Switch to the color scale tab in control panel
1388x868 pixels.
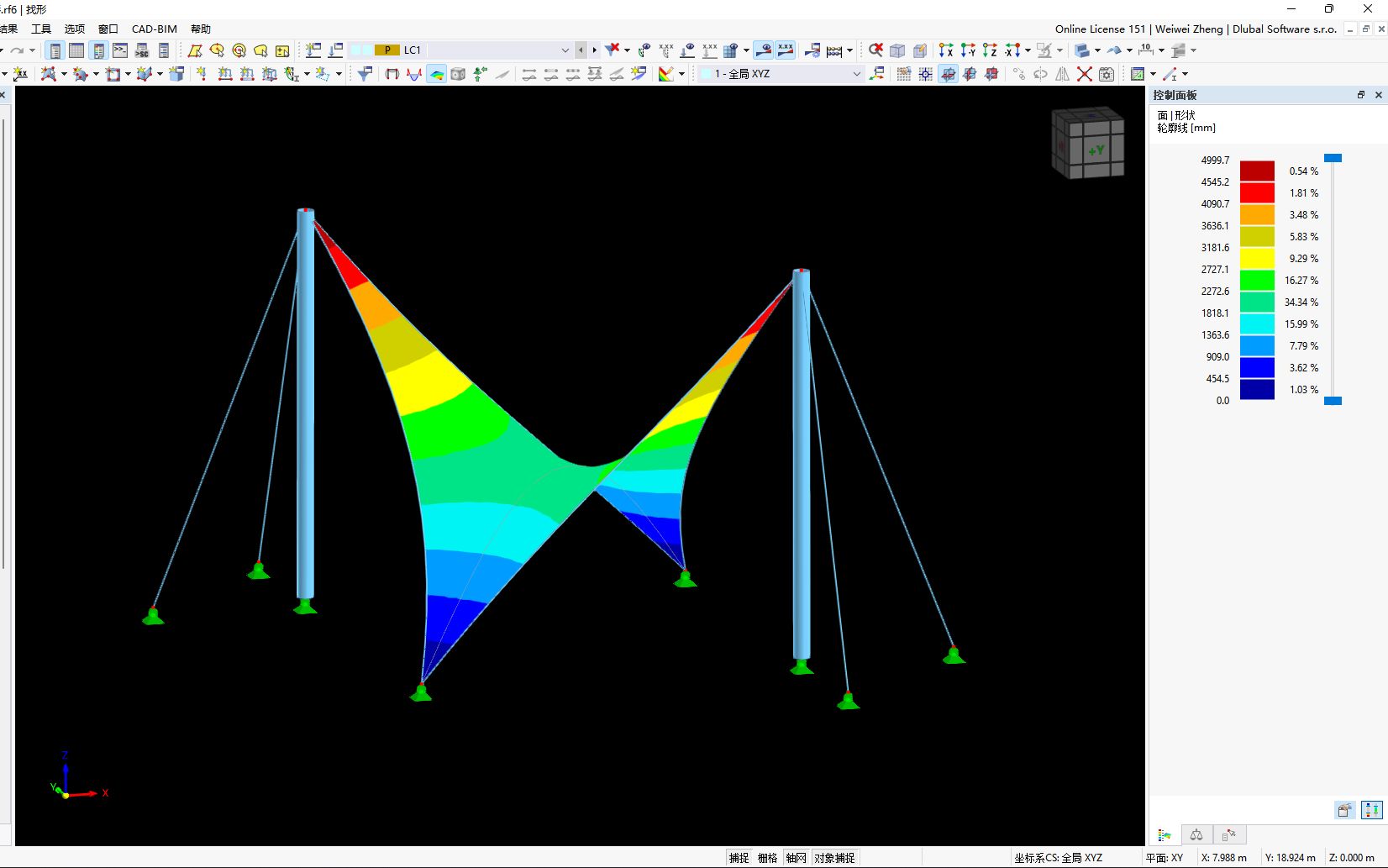(x=1165, y=835)
